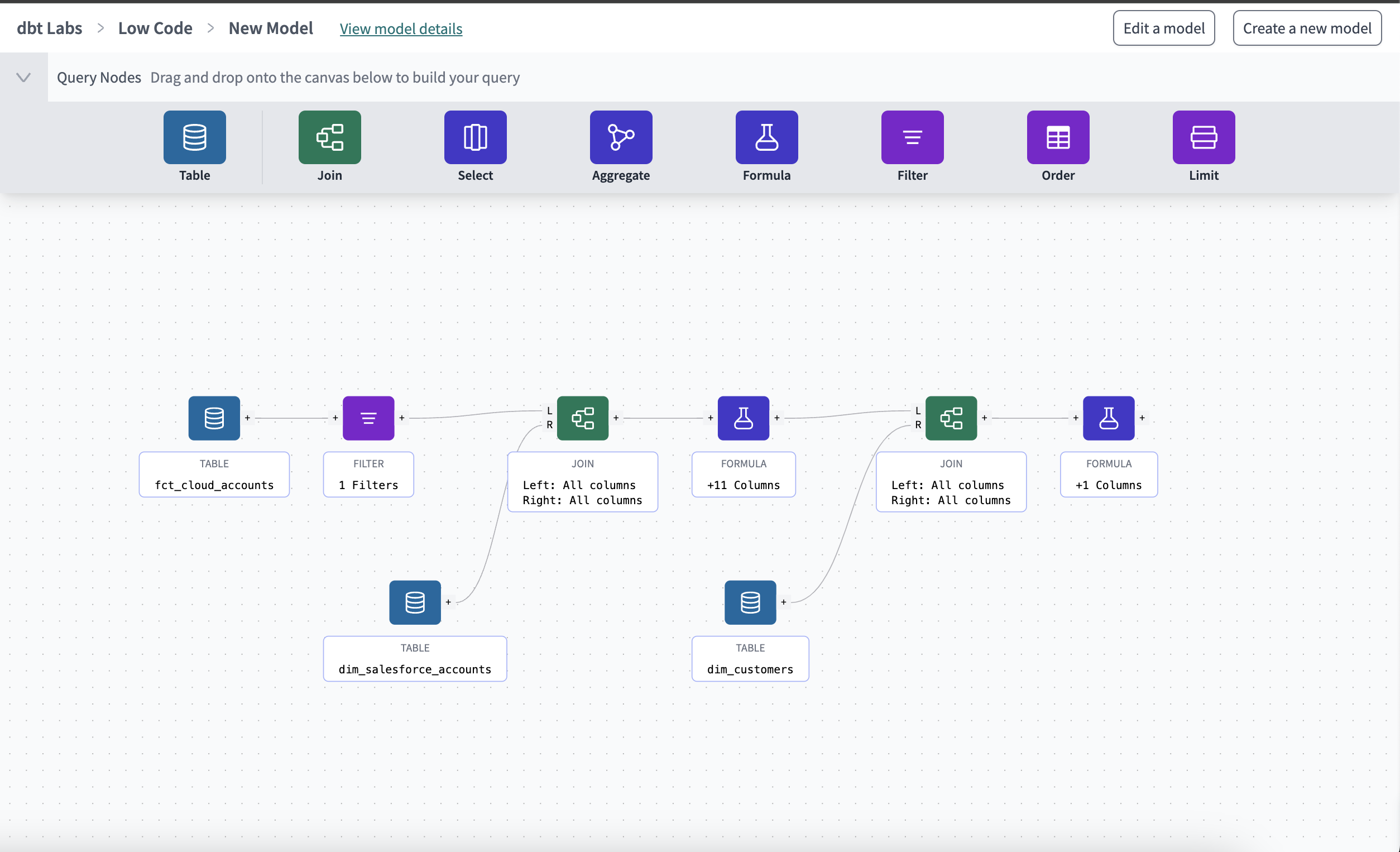Image resolution: width=1400 pixels, height=852 pixels.
Task: Click the Edit a model button
Action: 1163,28
